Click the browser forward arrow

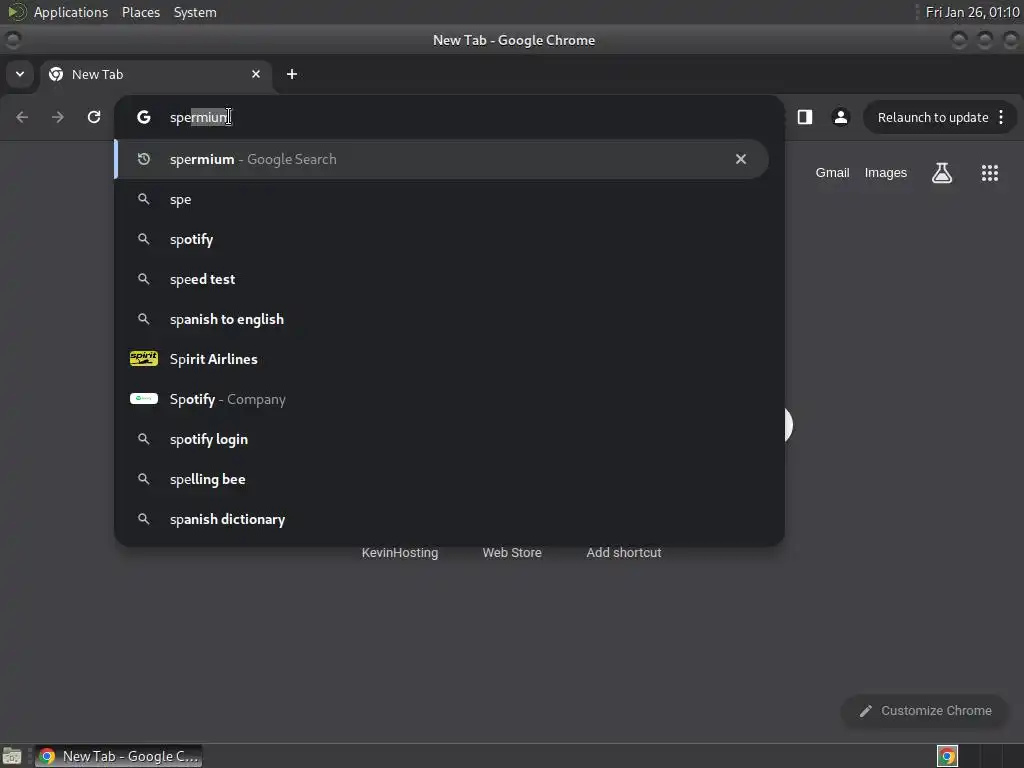click(x=58, y=117)
